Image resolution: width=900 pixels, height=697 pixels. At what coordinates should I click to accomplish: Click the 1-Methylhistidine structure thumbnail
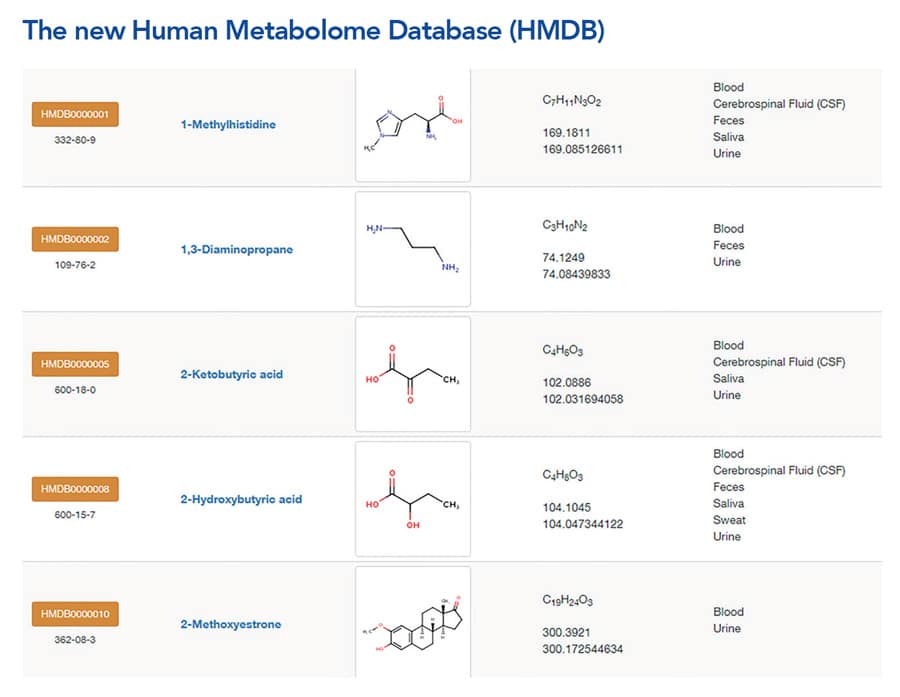coord(412,126)
